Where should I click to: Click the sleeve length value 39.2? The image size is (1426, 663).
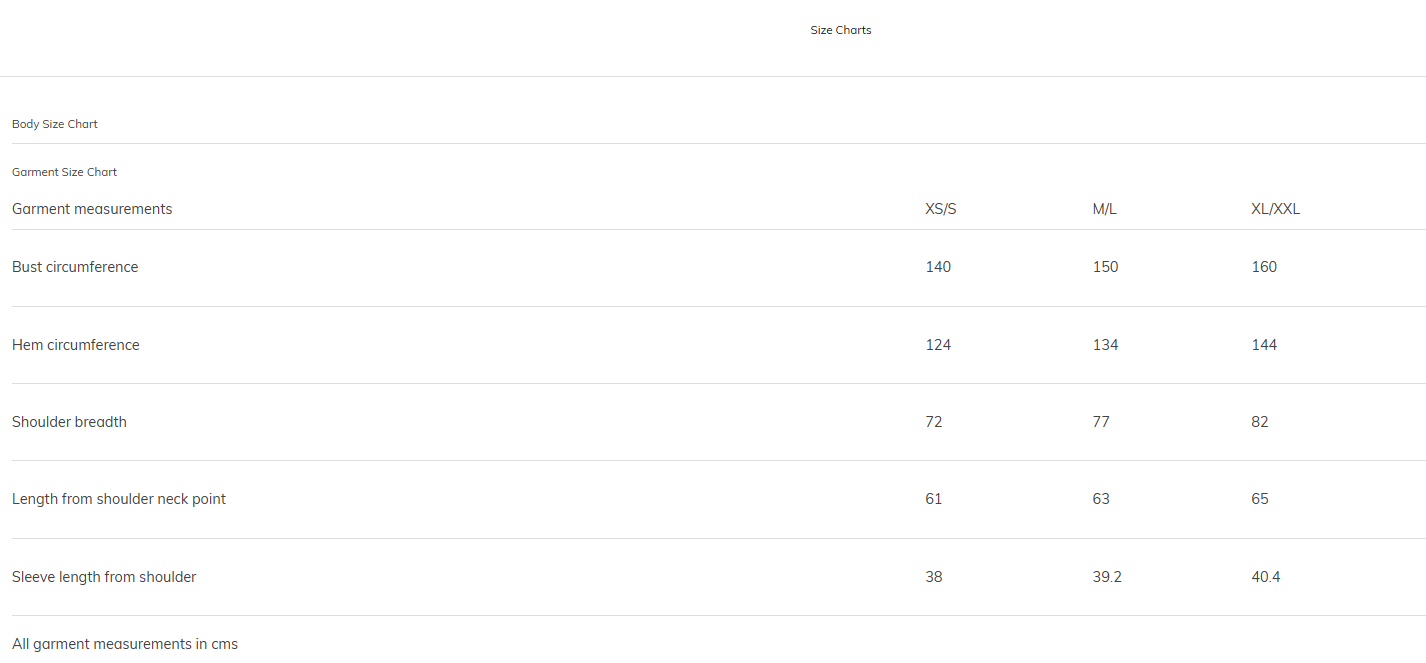(1107, 577)
